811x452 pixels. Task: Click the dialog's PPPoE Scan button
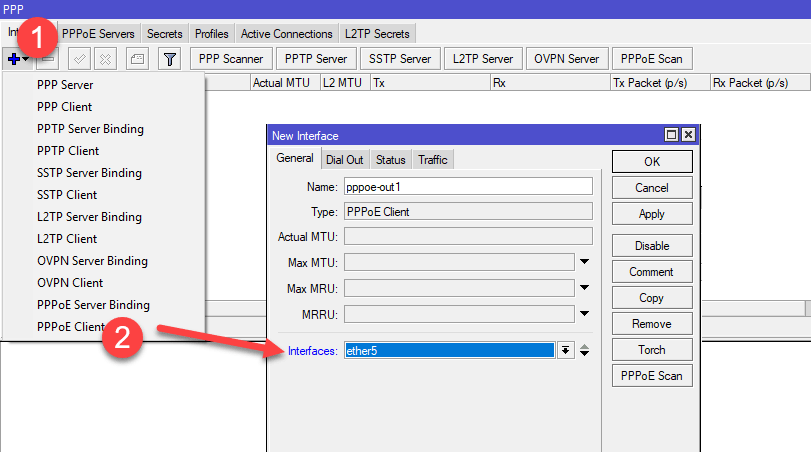point(652,376)
